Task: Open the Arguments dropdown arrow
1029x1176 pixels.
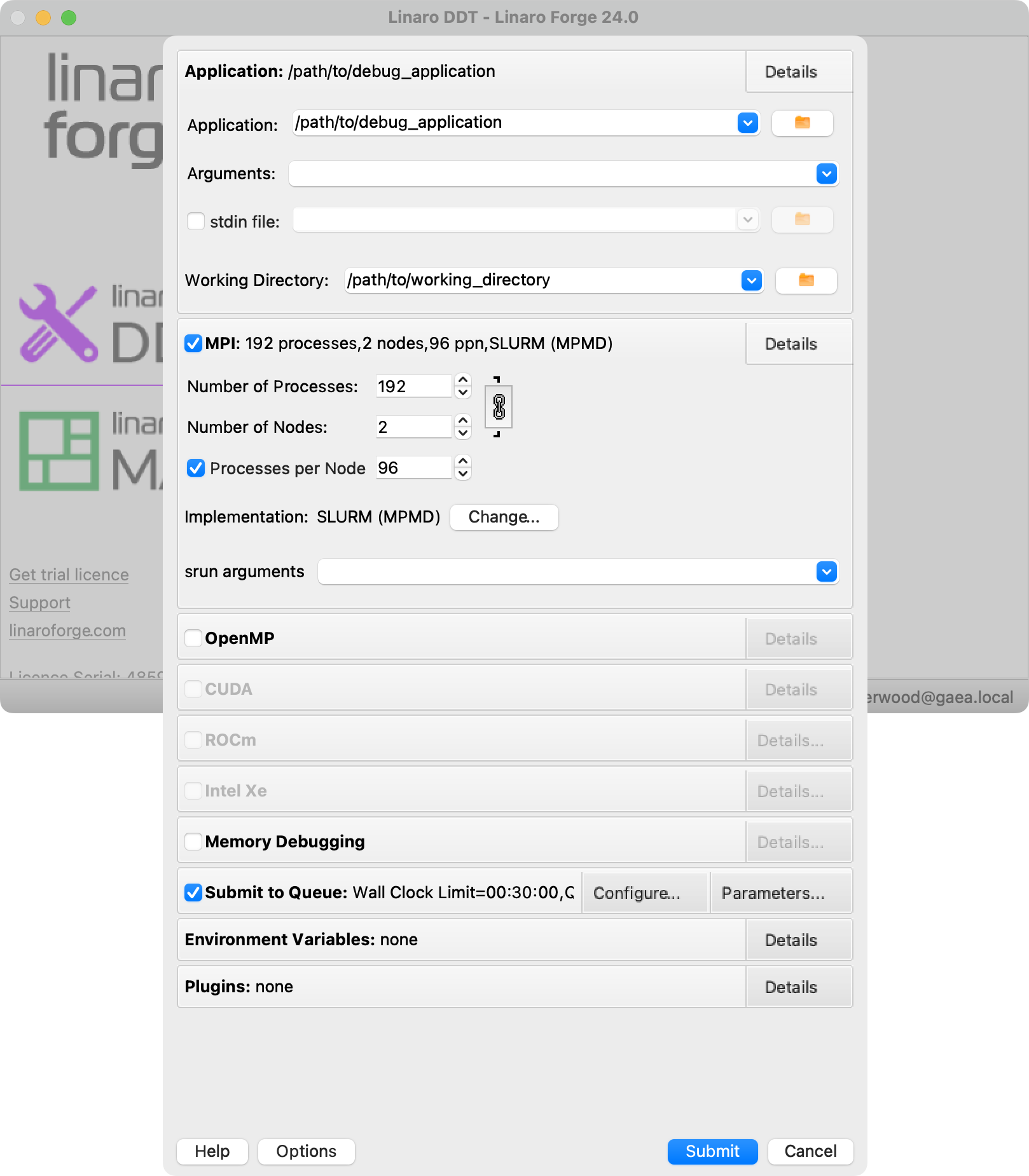Action: pos(826,174)
